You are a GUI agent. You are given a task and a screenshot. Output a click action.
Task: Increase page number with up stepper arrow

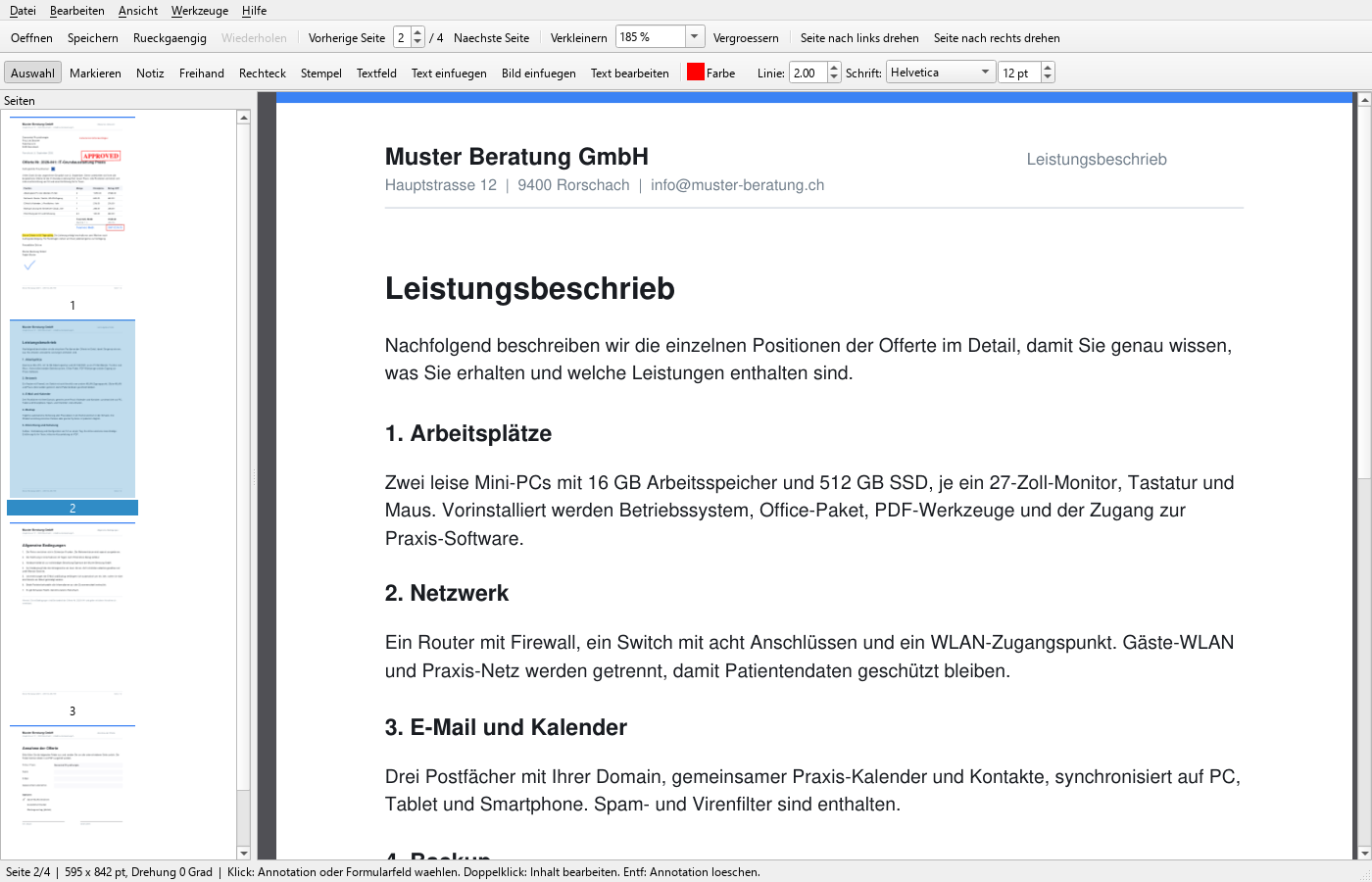click(418, 32)
